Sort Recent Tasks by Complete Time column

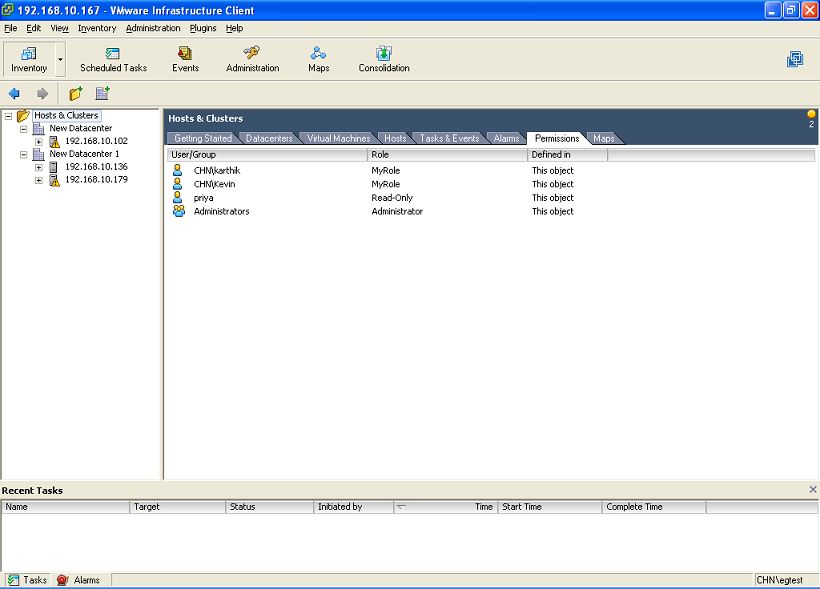coord(654,507)
